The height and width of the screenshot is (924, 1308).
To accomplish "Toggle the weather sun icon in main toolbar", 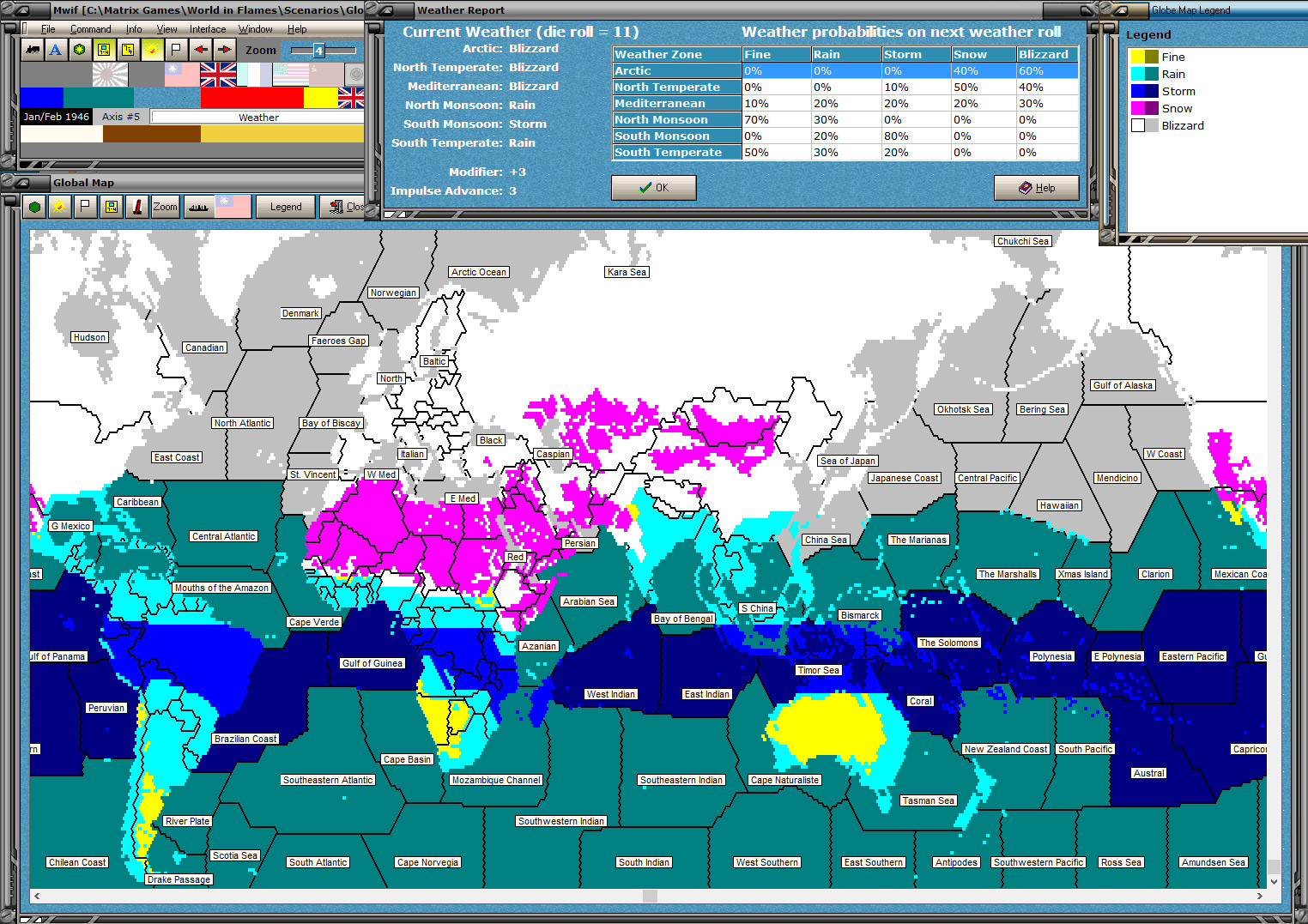I will tap(152, 50).
